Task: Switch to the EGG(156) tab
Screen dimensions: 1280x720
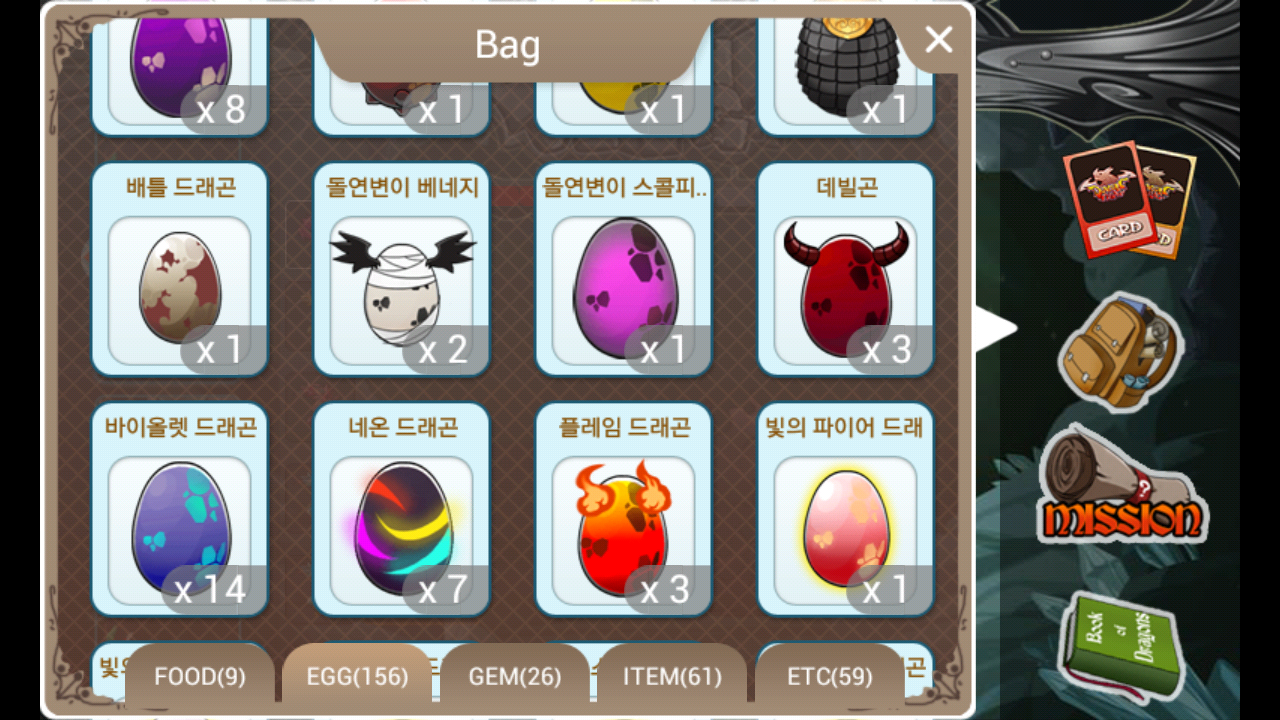Action: point(357,677)
